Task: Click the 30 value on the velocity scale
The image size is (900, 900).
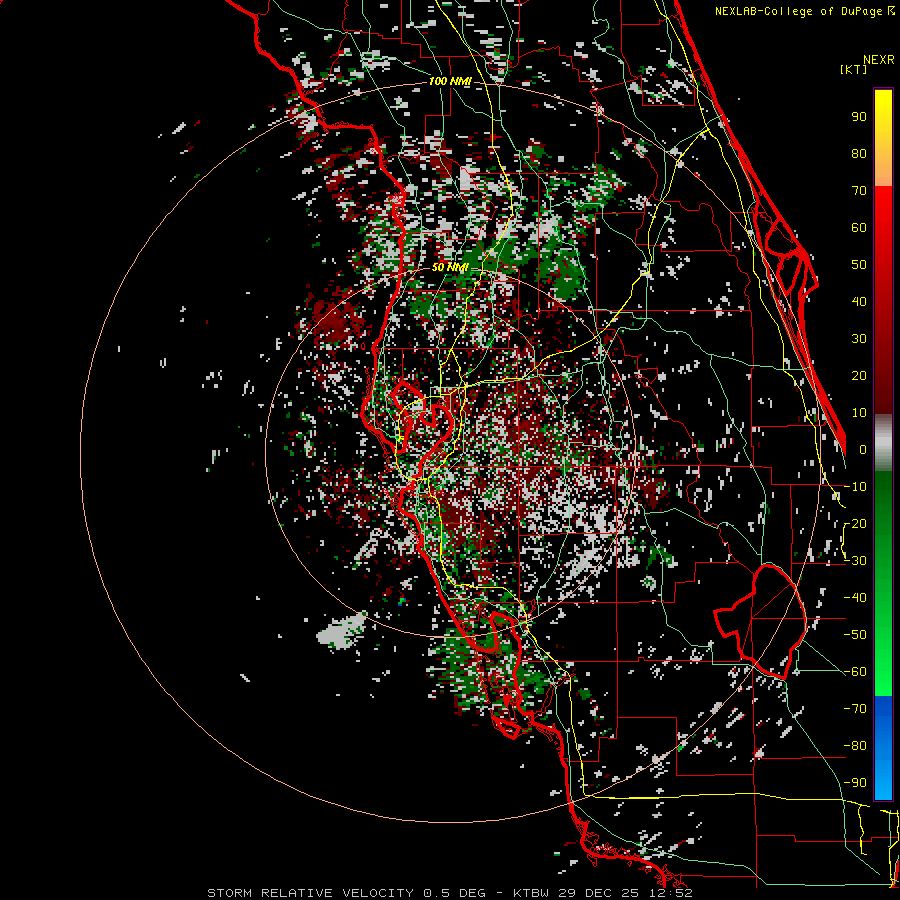Action: [859, 339]
